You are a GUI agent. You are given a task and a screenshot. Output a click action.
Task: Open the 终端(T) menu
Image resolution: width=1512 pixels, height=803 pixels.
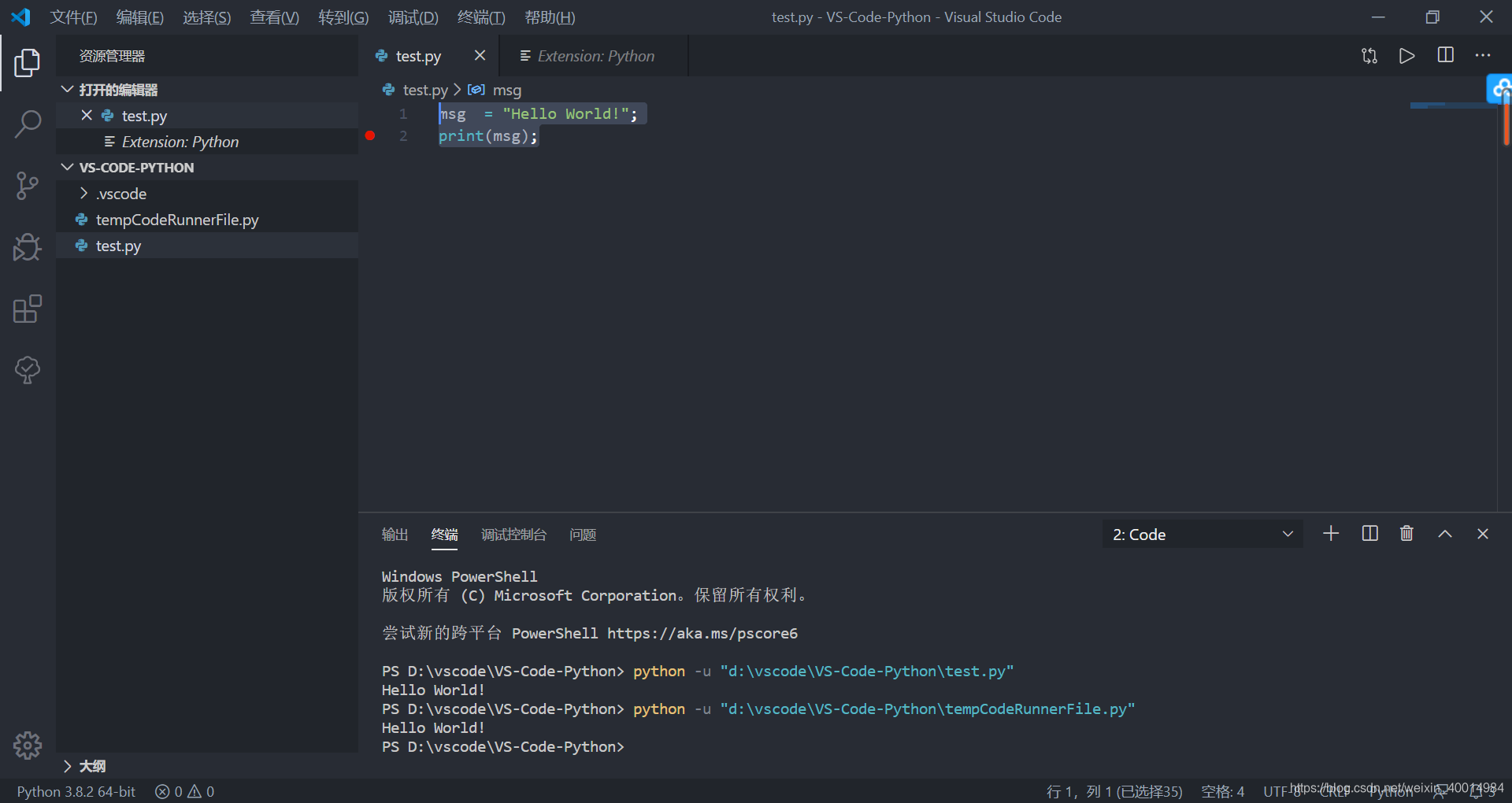[x=481, y=17]
